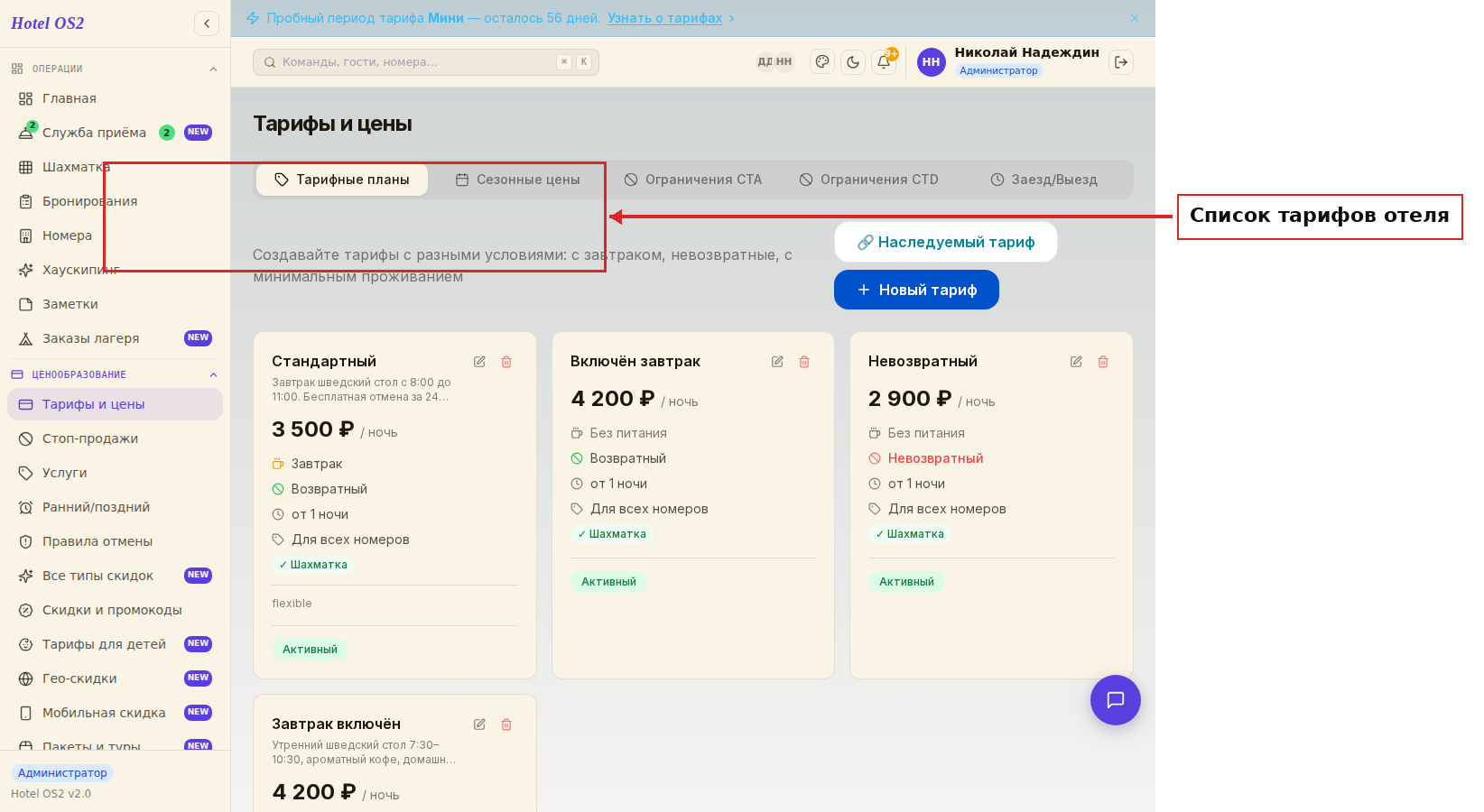Toggle dark mode moon icon
Screen dimensions: 1484x812
tap(853, 62)
